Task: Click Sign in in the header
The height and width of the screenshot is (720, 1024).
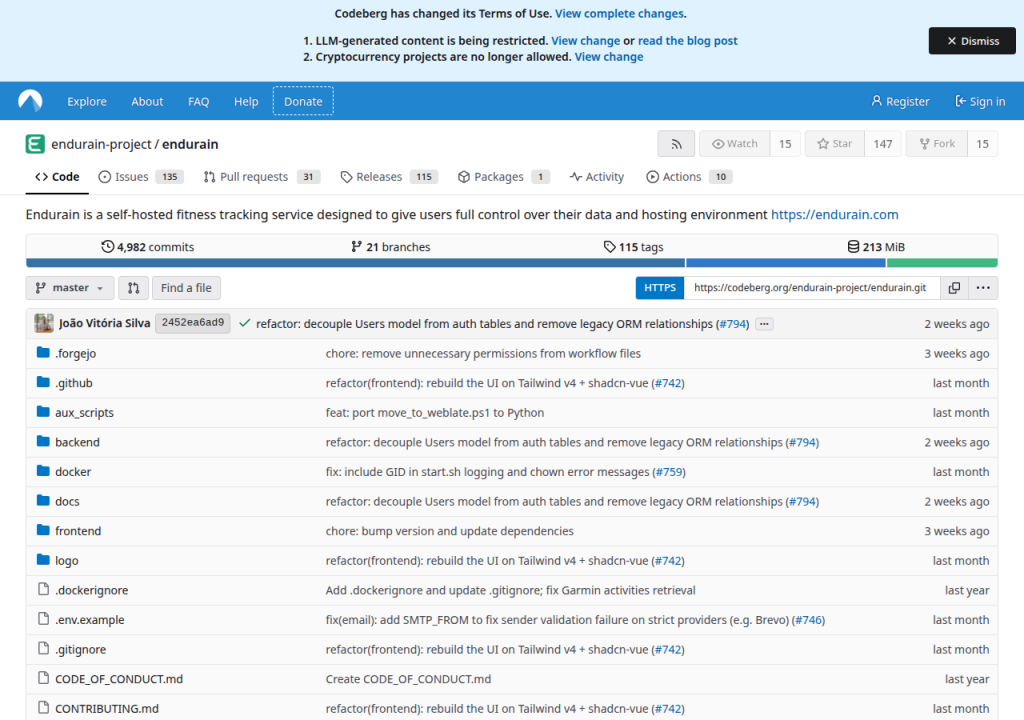Action: point(980,101)
